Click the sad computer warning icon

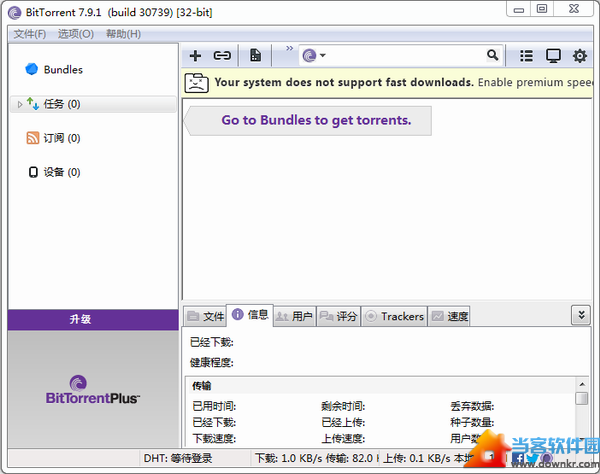click(x=196, y=82)
